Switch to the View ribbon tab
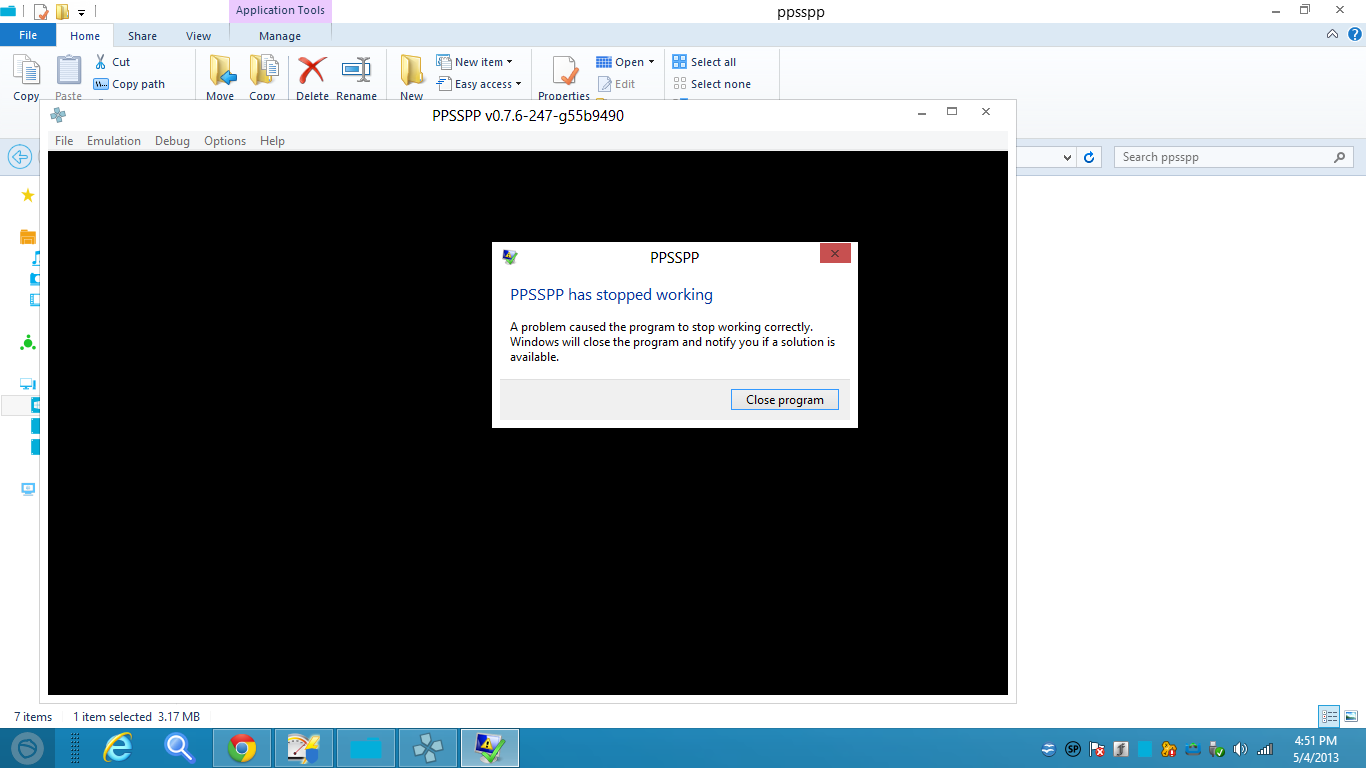The image size is (1366, 768). coord(198,36)
